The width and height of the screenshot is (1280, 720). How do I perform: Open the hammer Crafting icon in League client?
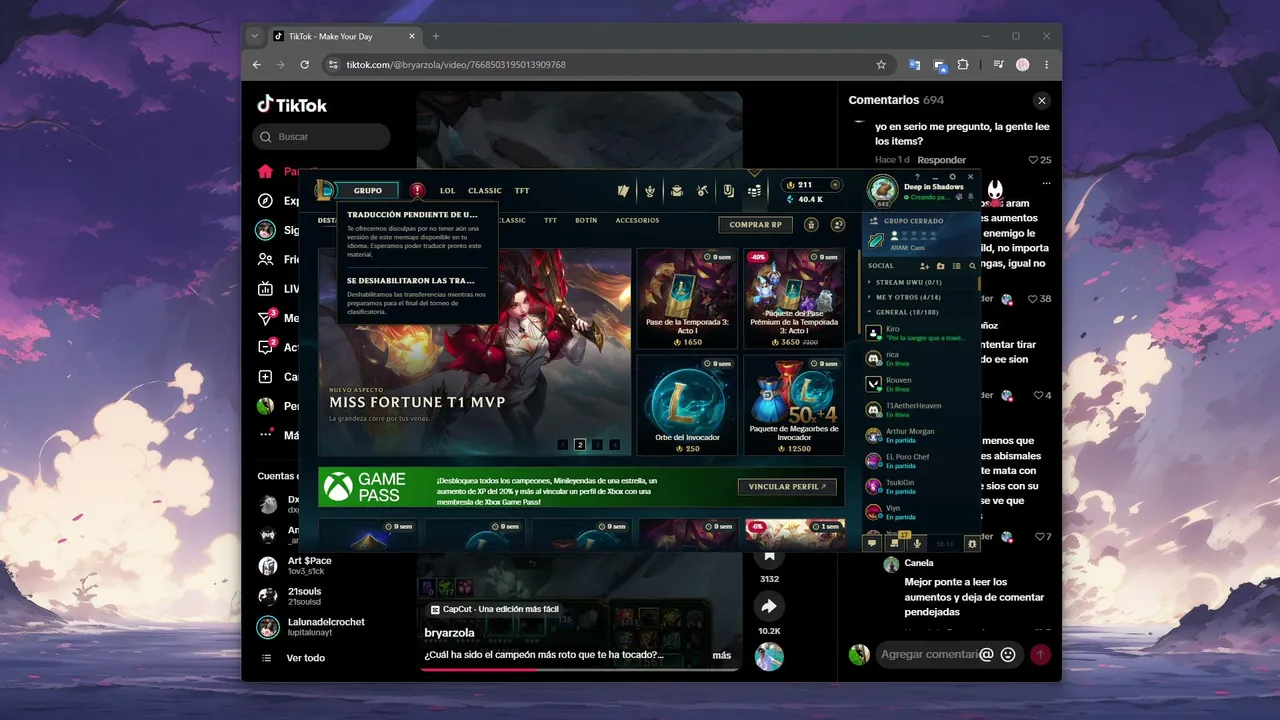(x=702, y=191)
